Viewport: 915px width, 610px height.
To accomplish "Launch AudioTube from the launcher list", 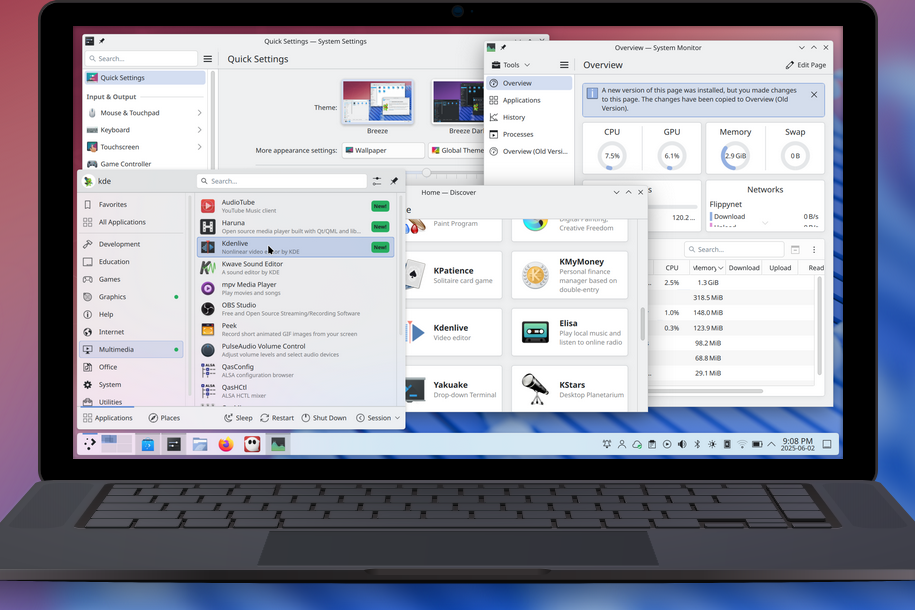I will [x=295, y=206].
